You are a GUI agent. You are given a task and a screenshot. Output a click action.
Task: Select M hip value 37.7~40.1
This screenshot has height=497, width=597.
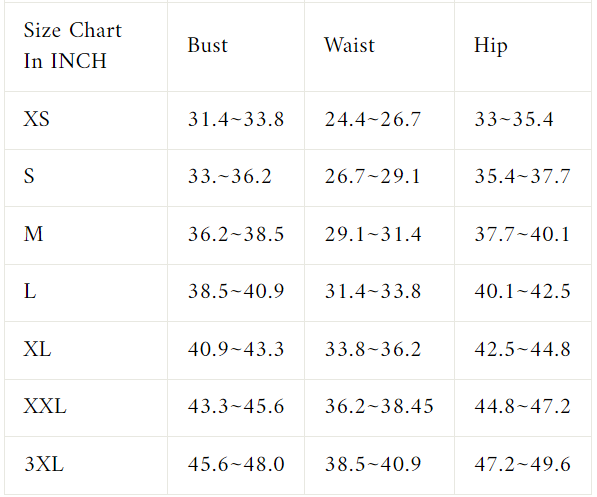(x=522, y=234)
